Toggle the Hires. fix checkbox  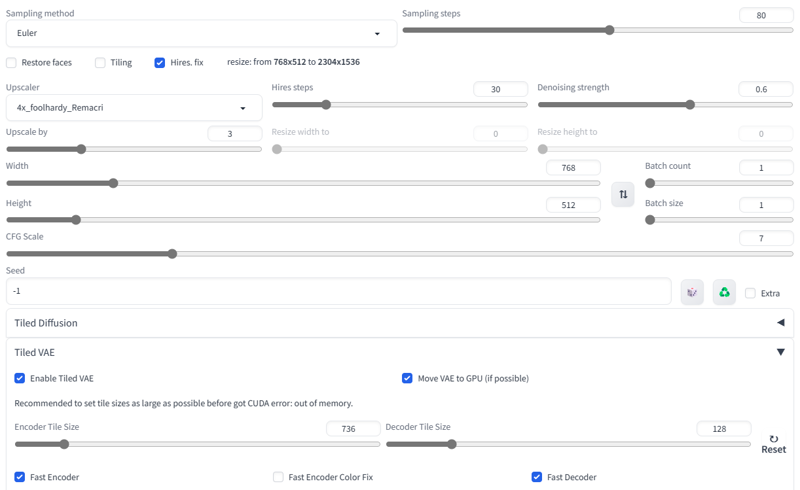(x=160, y=63)
